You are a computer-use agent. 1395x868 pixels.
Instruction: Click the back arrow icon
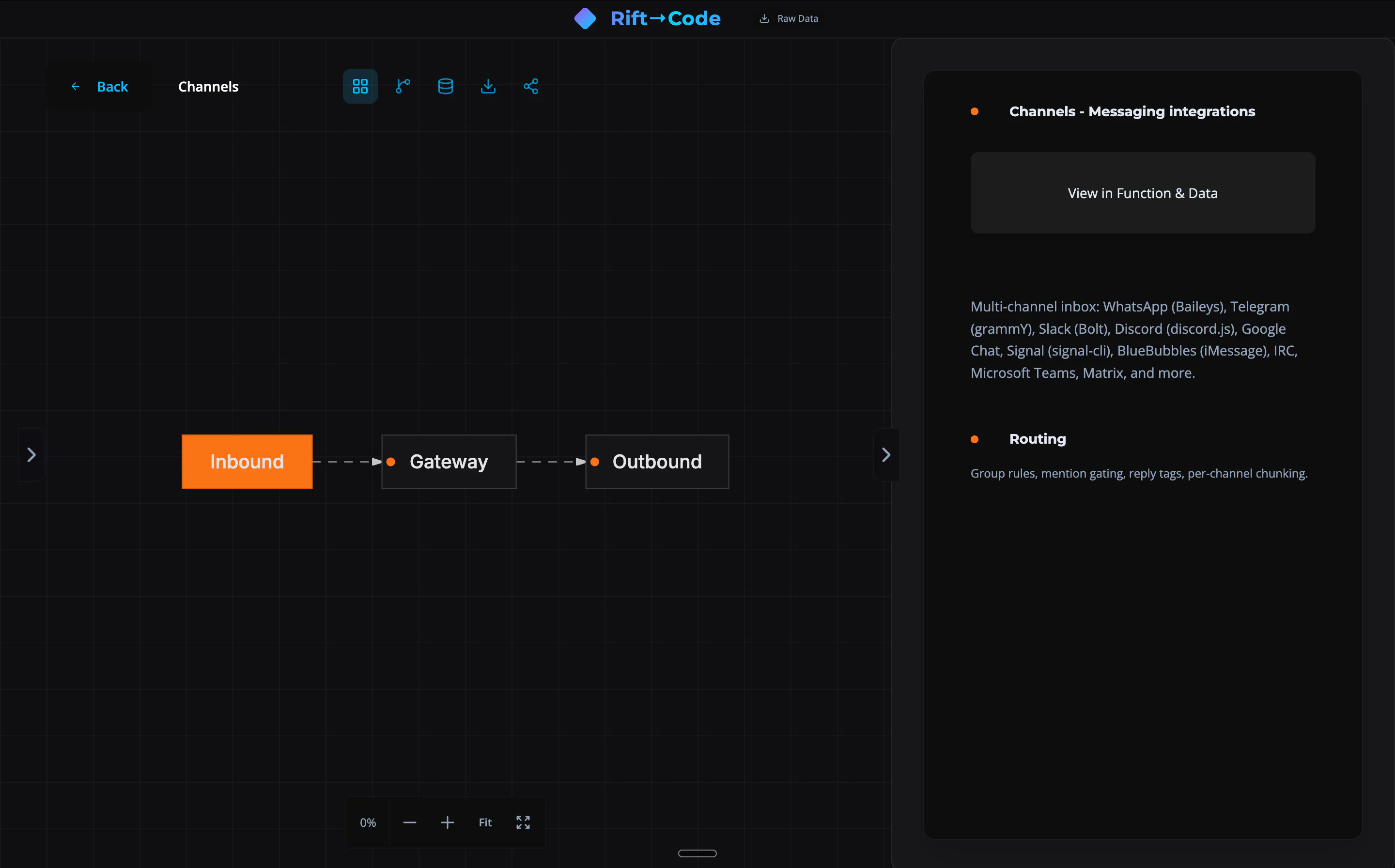[75, 87]
